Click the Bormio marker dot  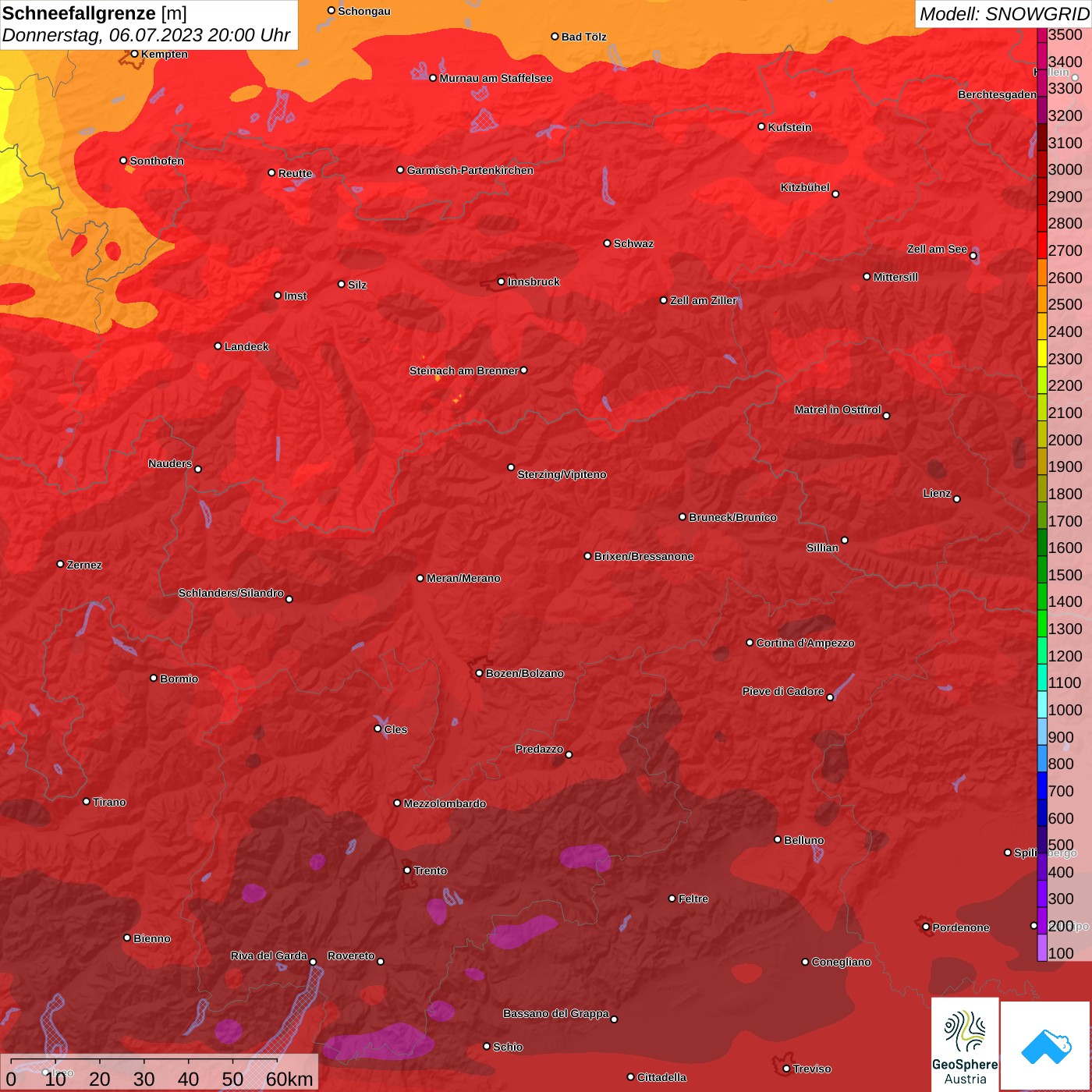click(154, 678)
